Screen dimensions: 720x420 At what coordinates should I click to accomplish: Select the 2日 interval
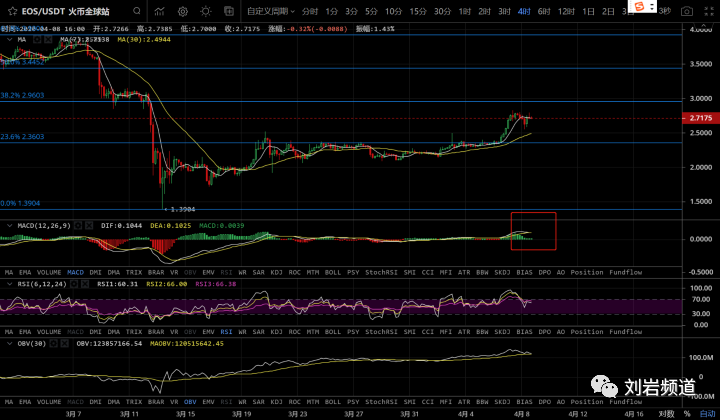coord(608,11)
